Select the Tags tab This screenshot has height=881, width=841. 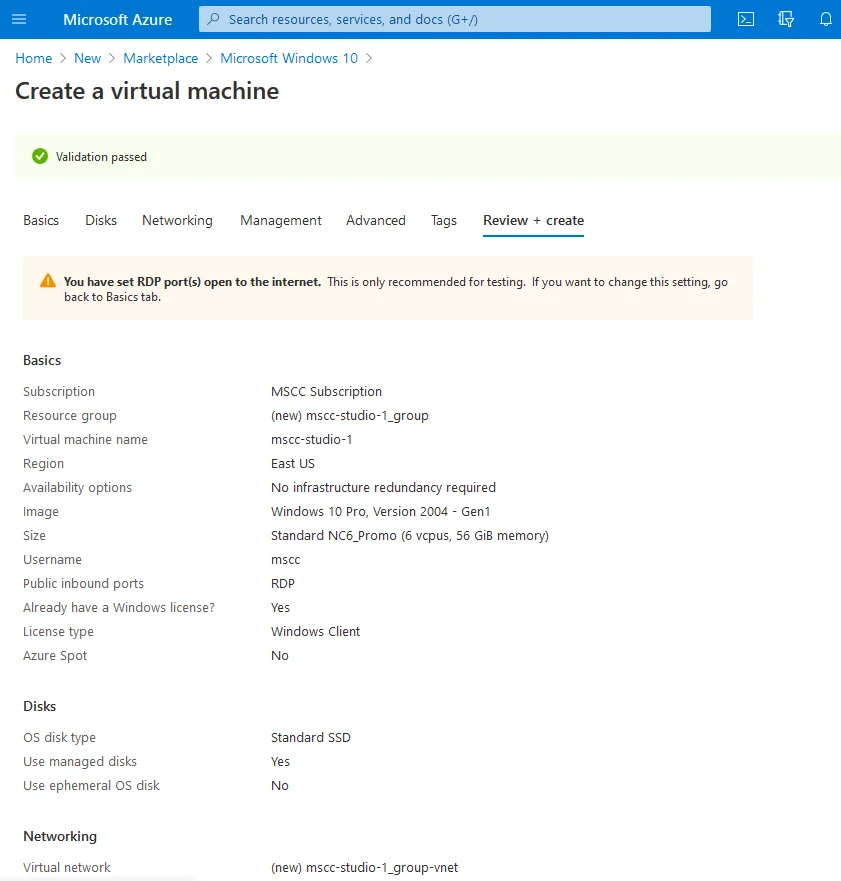click(444, 220)
